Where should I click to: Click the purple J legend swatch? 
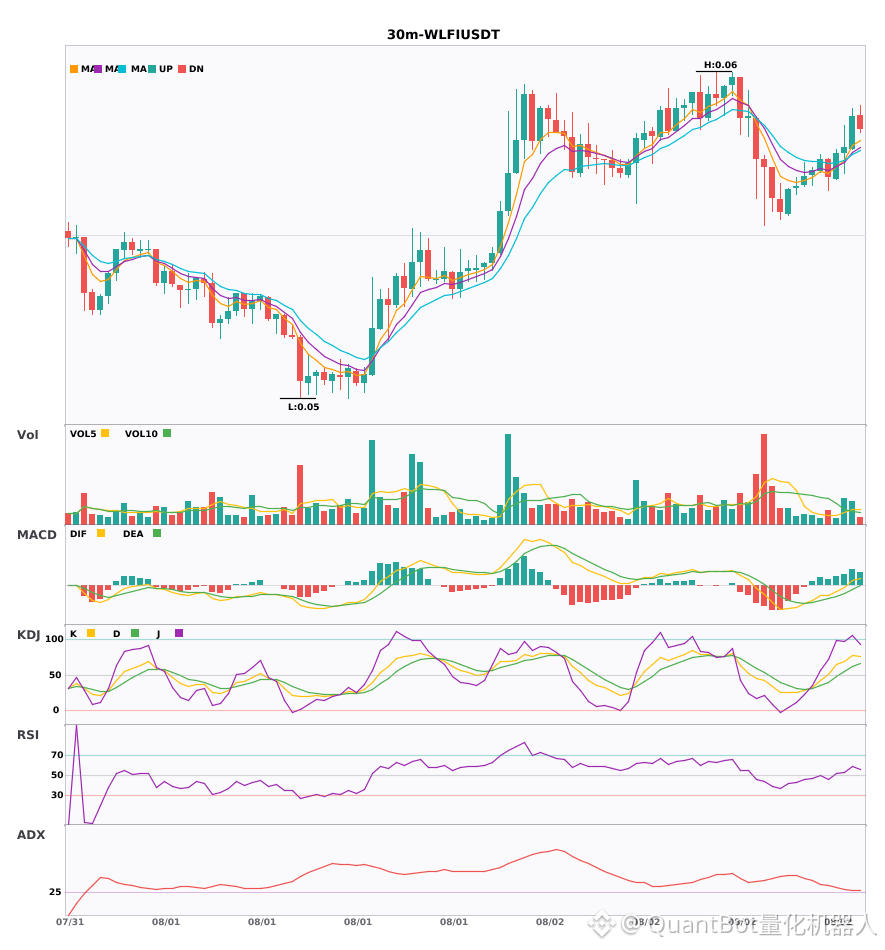(179, 633)
